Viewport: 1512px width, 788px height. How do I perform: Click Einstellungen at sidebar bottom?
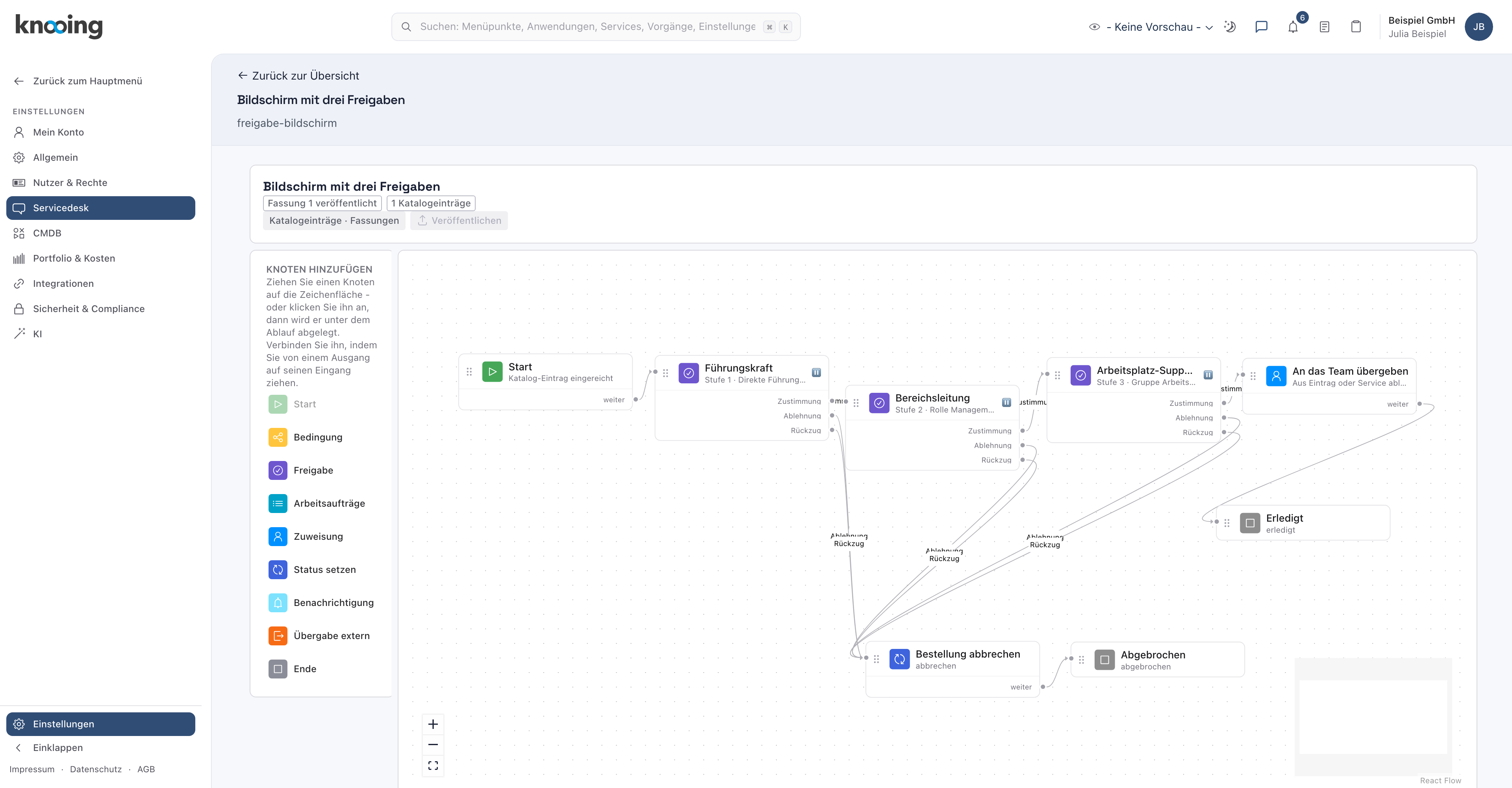(101, 724)
